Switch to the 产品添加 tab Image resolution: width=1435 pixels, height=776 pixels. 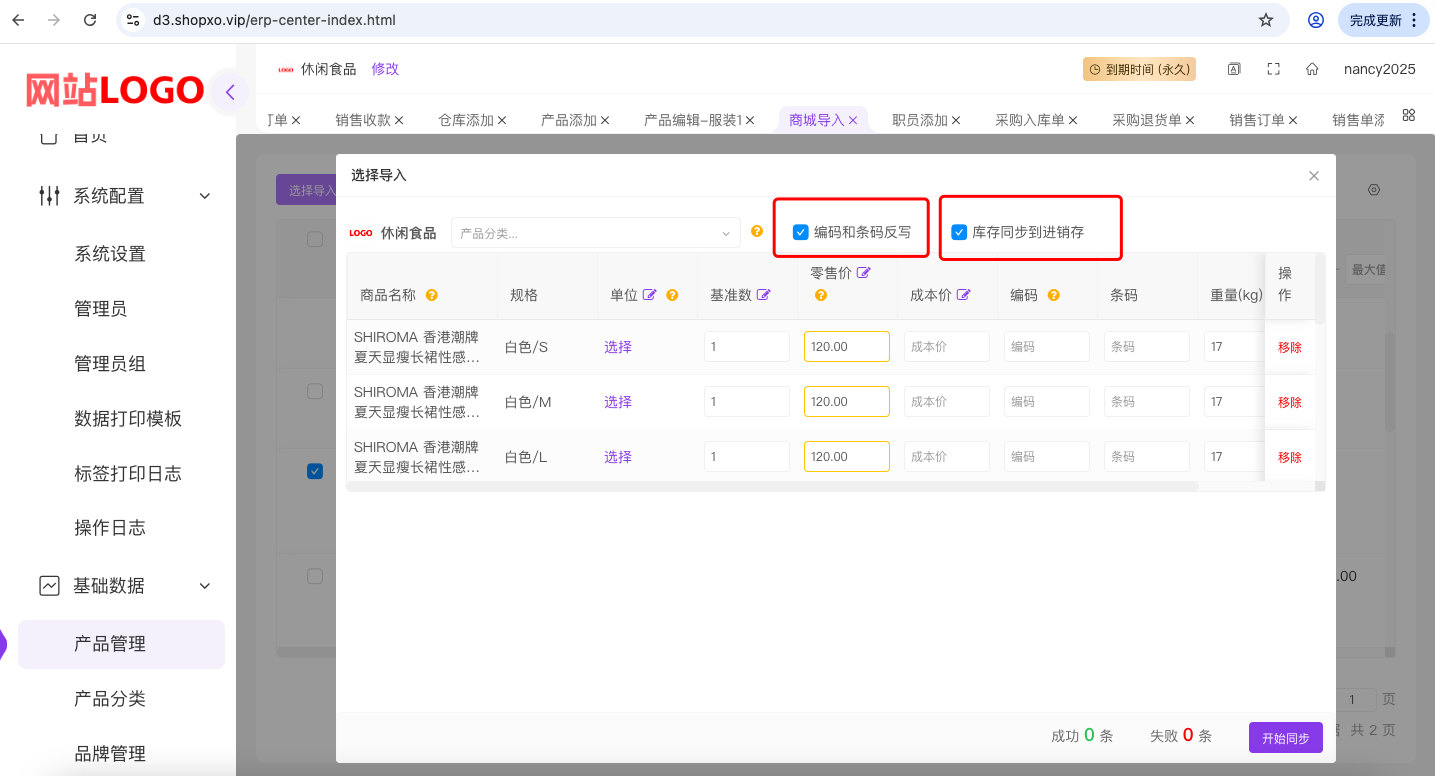[569, 120]
